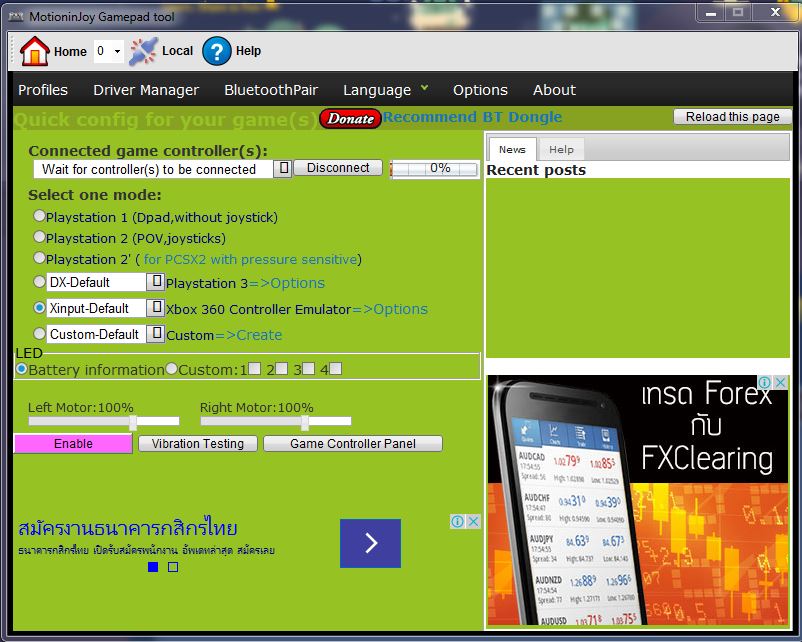Select Playstation 2 POV joysticks mode
This screenshot has width=802, height=642.
point(39,237)
